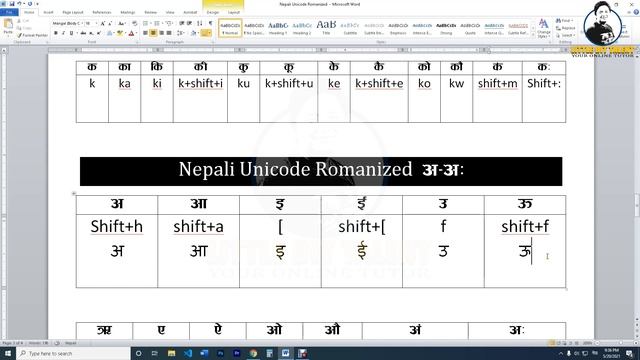Click the Text Effects icon
The image size is (640, 360).
[110, 33]
